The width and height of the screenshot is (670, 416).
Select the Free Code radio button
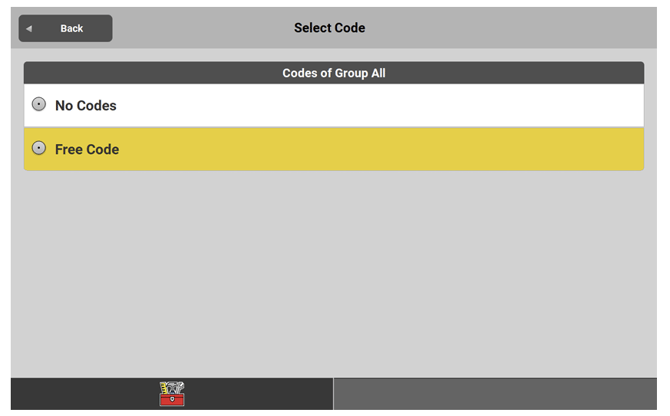[x=39, y=148]
